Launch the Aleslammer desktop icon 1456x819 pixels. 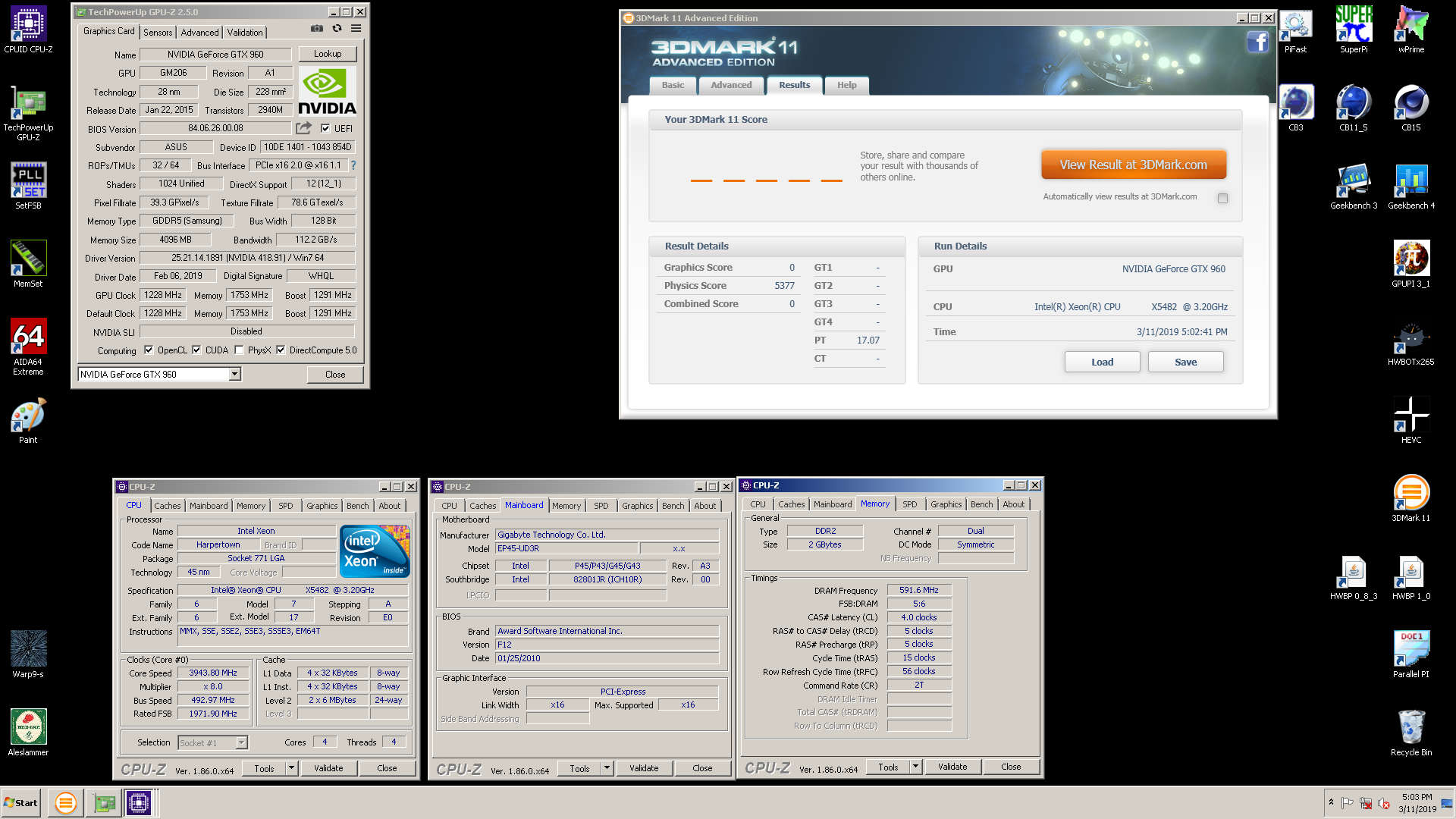pyautogui.click(x=28, y=733)
